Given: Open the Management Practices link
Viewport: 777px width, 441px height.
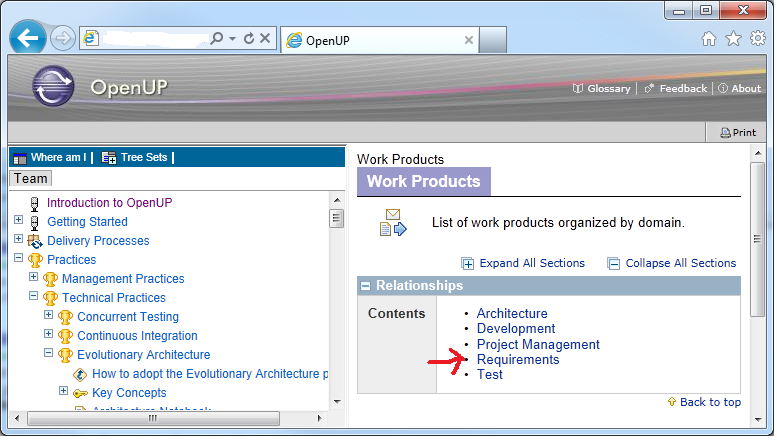Looking at the screenshot, I should [x=123, y=279].
